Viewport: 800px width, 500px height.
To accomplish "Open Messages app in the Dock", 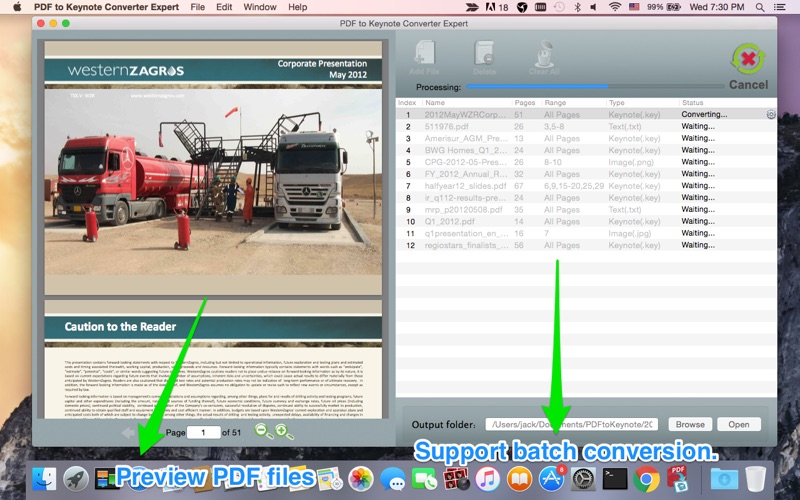I will pyautogui.click(x=392, y=479).
